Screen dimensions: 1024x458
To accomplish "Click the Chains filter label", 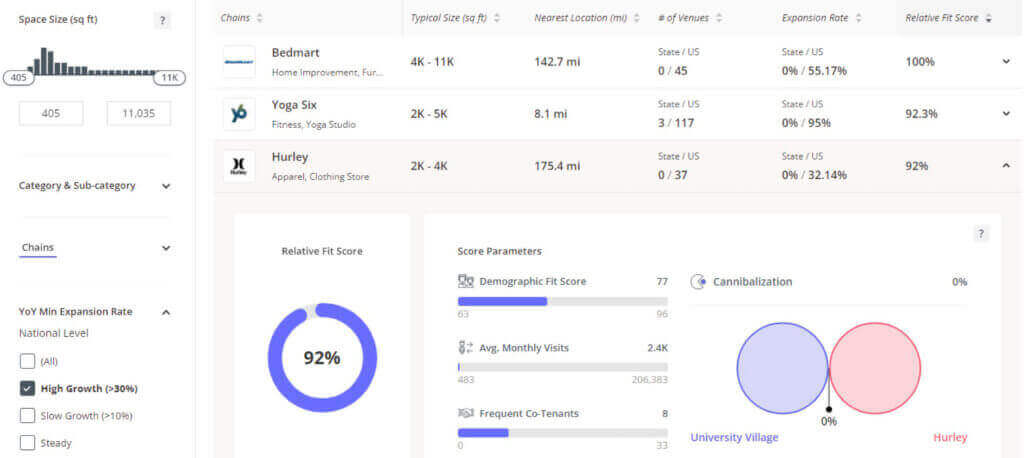I will (x=38, y=248).
